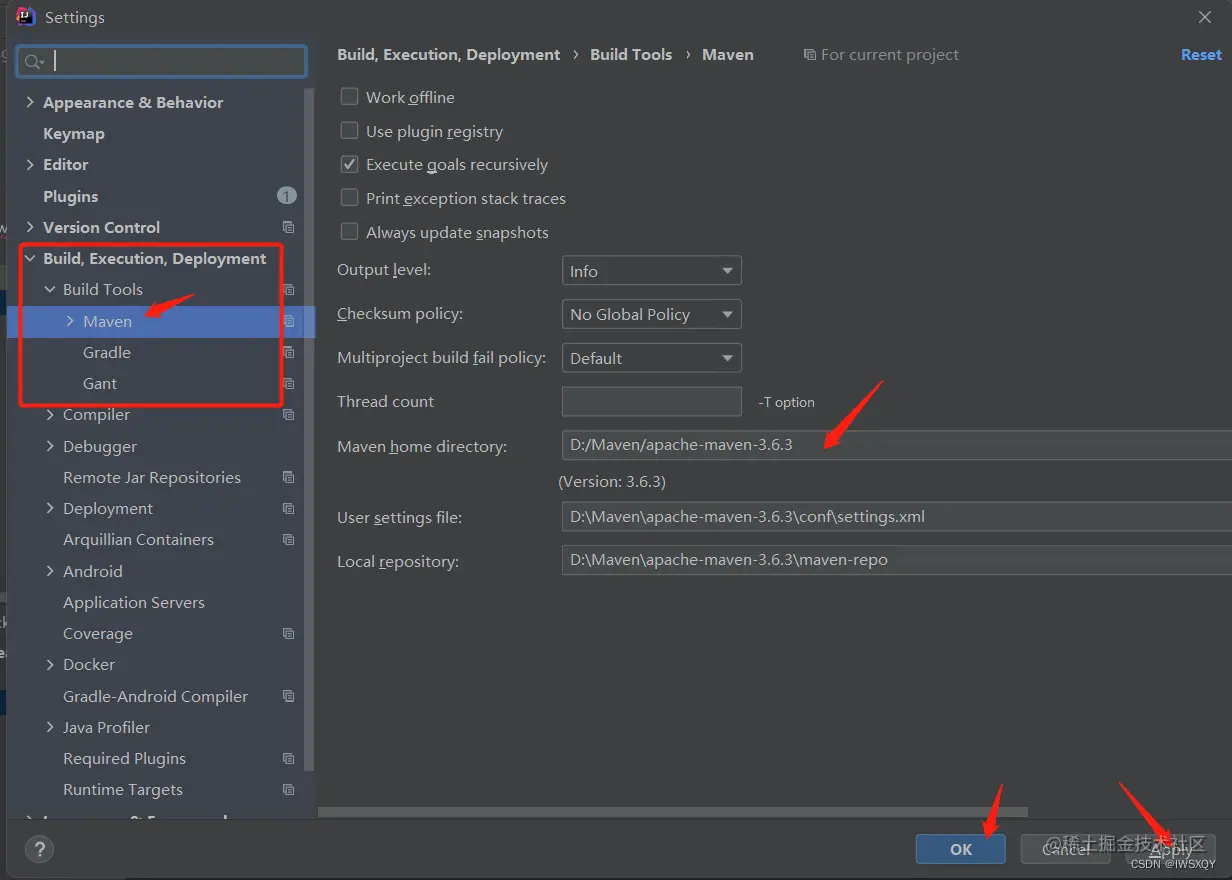Image resolution: width=1232 pixels, height=880 pixels.
Task: Click project-level icon beside Version Control
Action: (289, 227)
